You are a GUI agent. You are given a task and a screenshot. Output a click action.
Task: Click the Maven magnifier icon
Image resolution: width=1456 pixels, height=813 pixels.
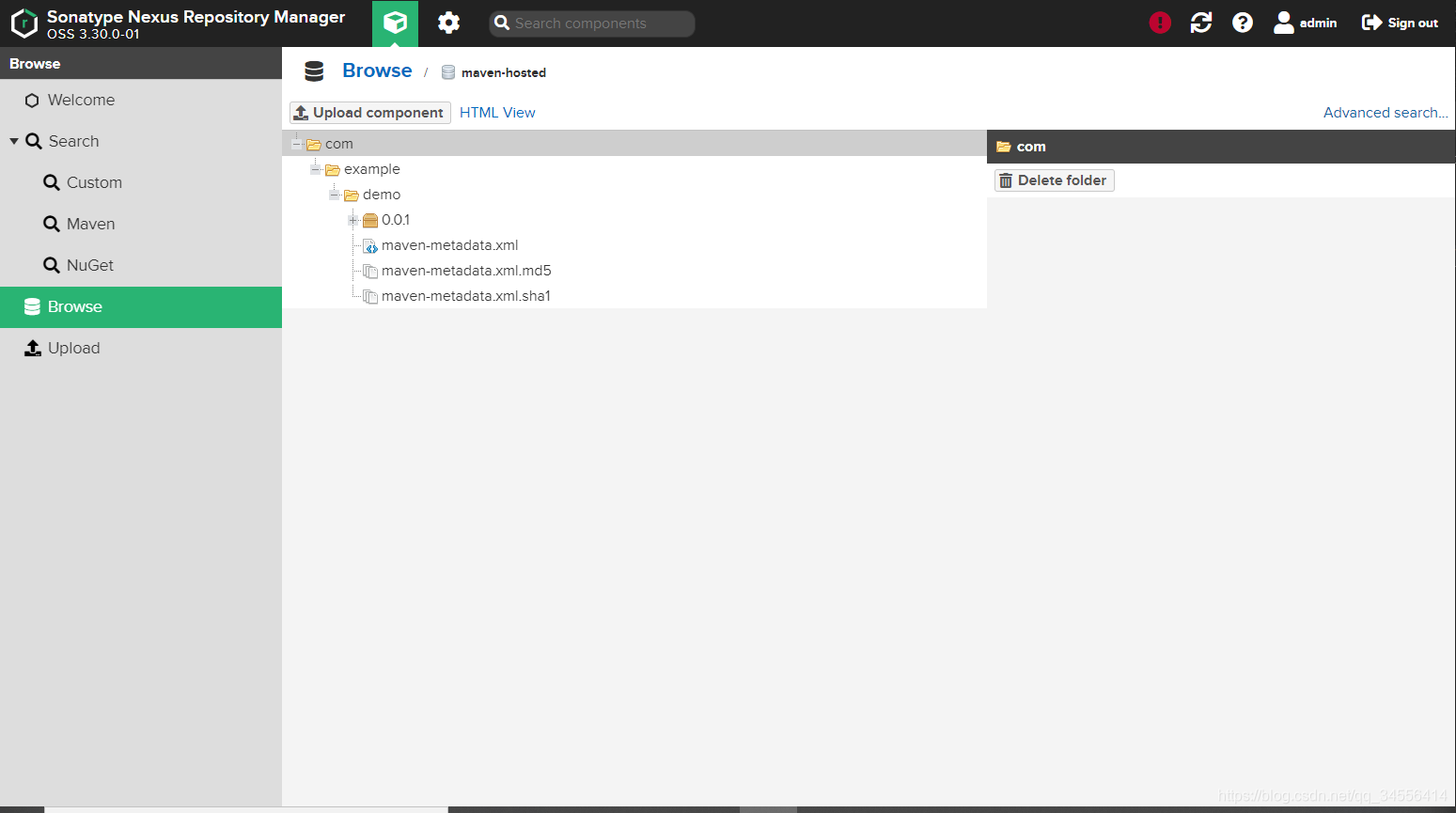(52, 224)
